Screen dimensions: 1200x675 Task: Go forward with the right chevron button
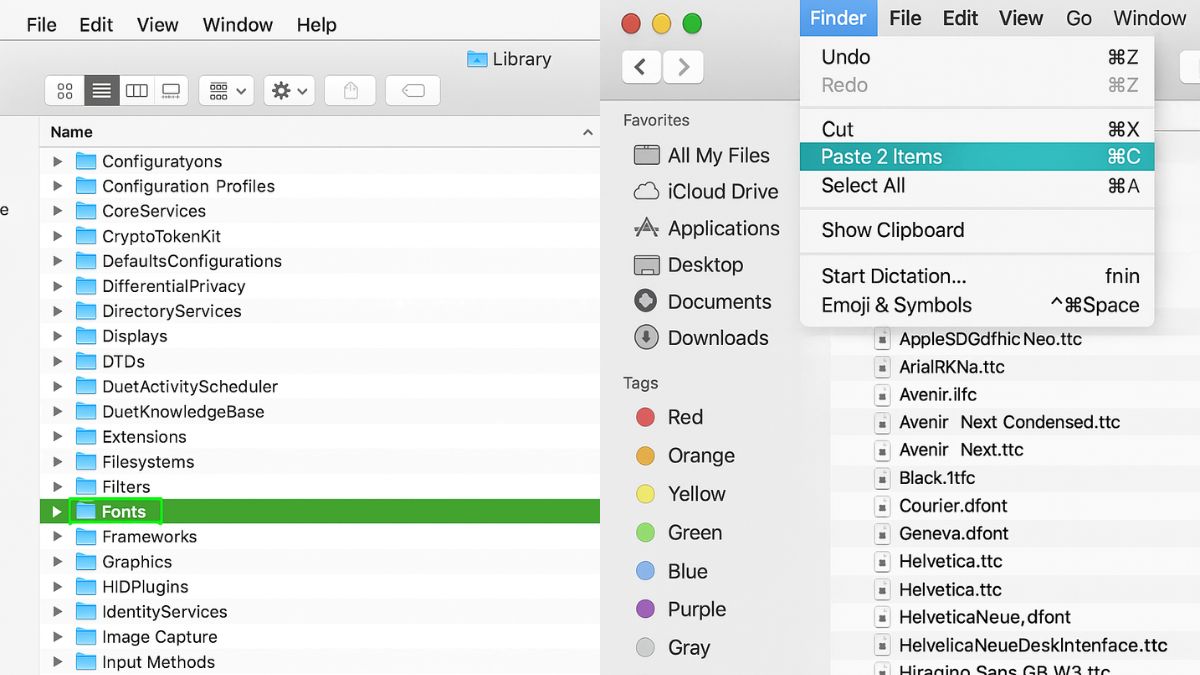(683, 67)
